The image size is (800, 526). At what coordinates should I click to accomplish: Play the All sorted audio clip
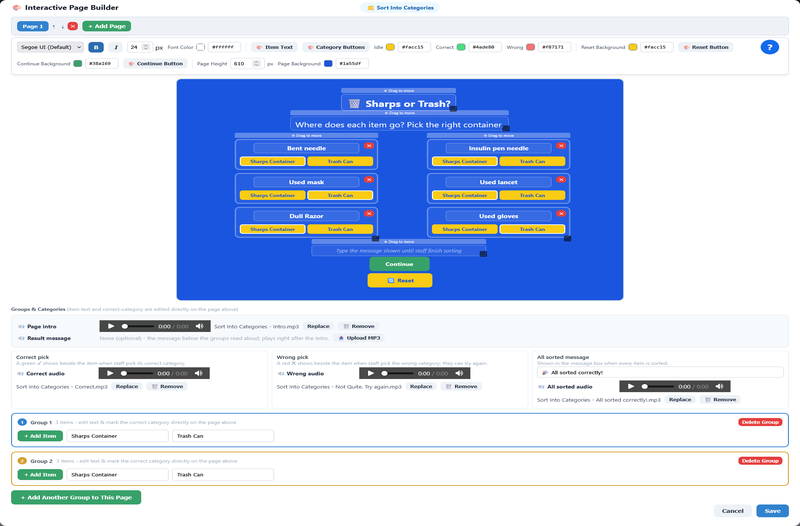pos(631,386)
